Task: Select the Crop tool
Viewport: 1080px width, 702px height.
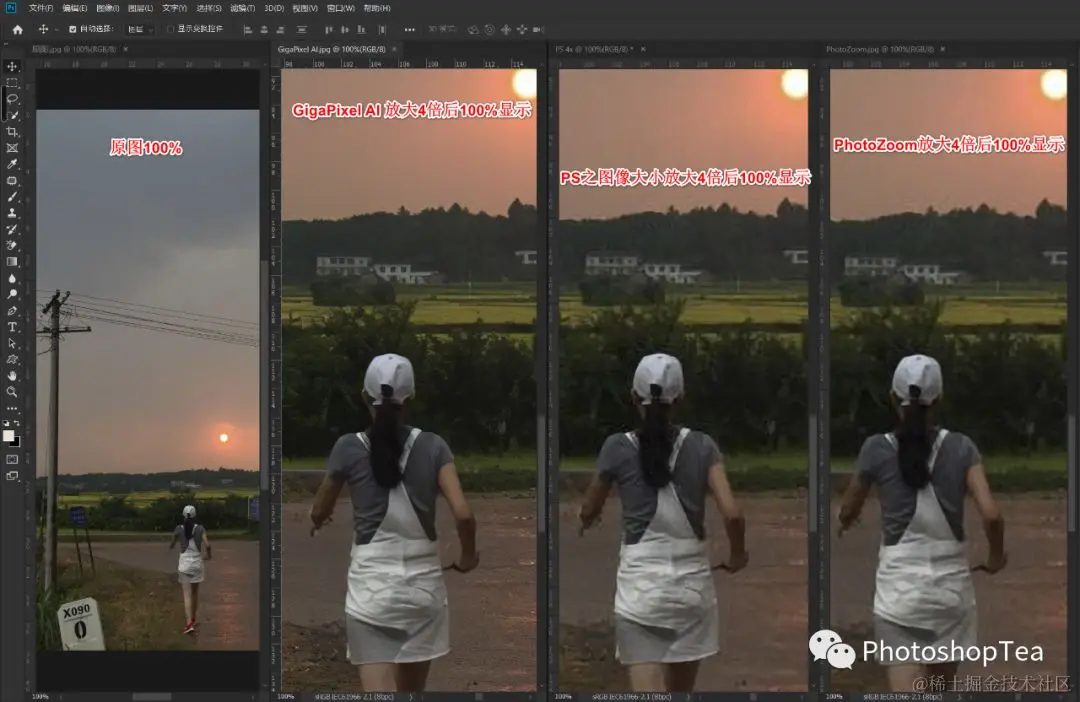Action: point(12,132)
